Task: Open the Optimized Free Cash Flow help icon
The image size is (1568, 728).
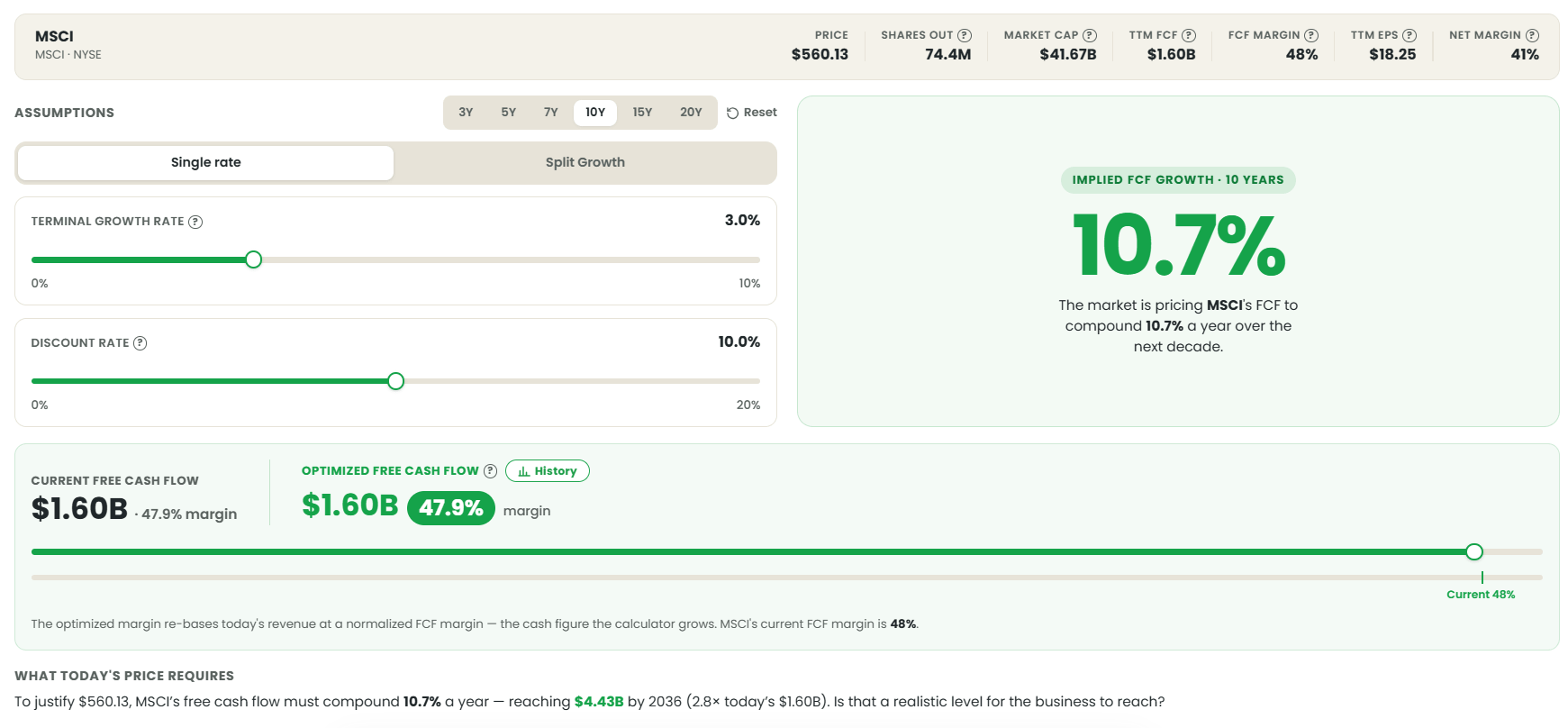Action: point(491,471)
